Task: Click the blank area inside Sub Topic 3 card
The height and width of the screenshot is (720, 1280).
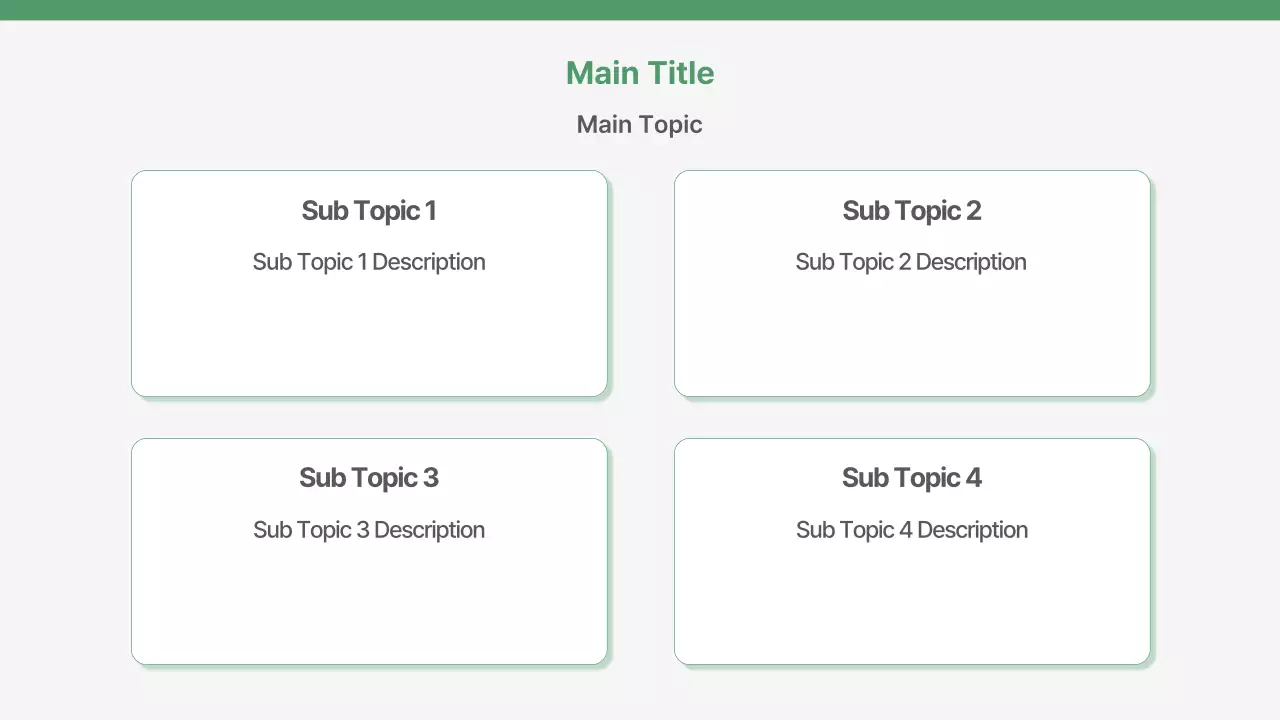Action: click(x=369, y=603)
